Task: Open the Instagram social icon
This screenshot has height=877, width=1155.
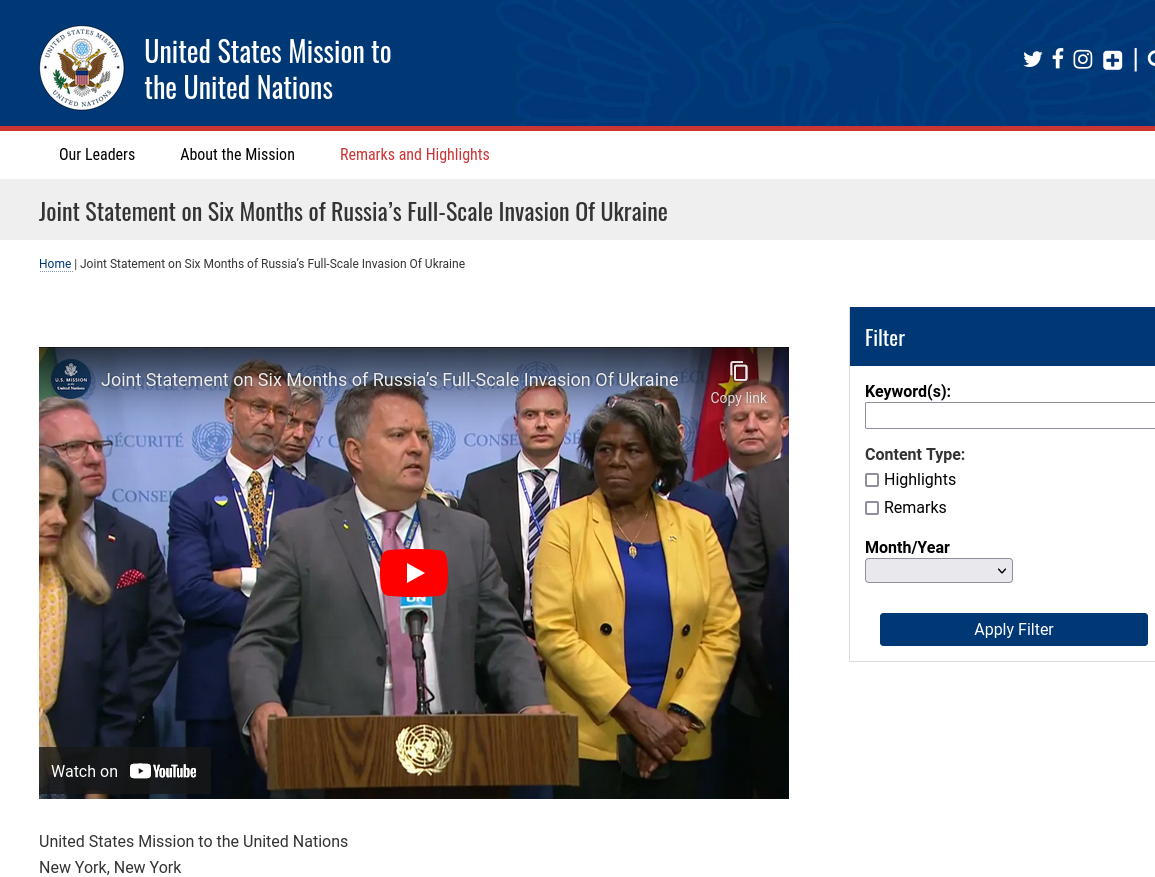Action: (1083, 59)
